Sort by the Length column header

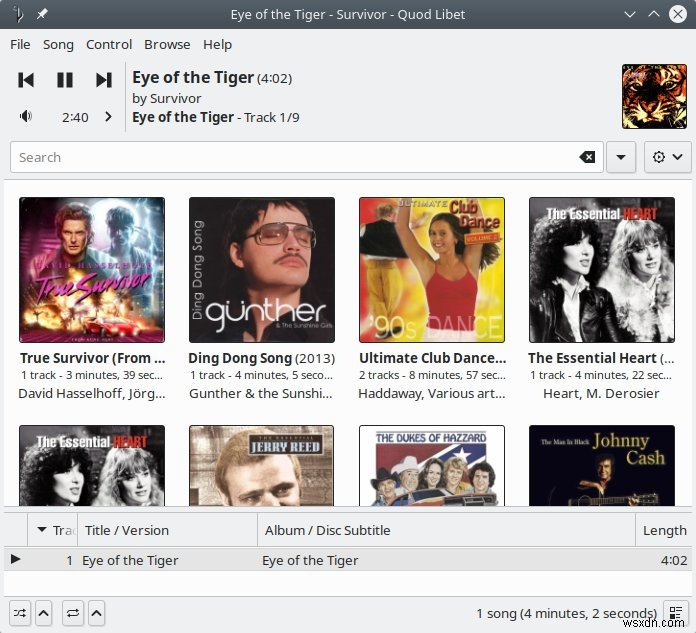coord(664,530)
